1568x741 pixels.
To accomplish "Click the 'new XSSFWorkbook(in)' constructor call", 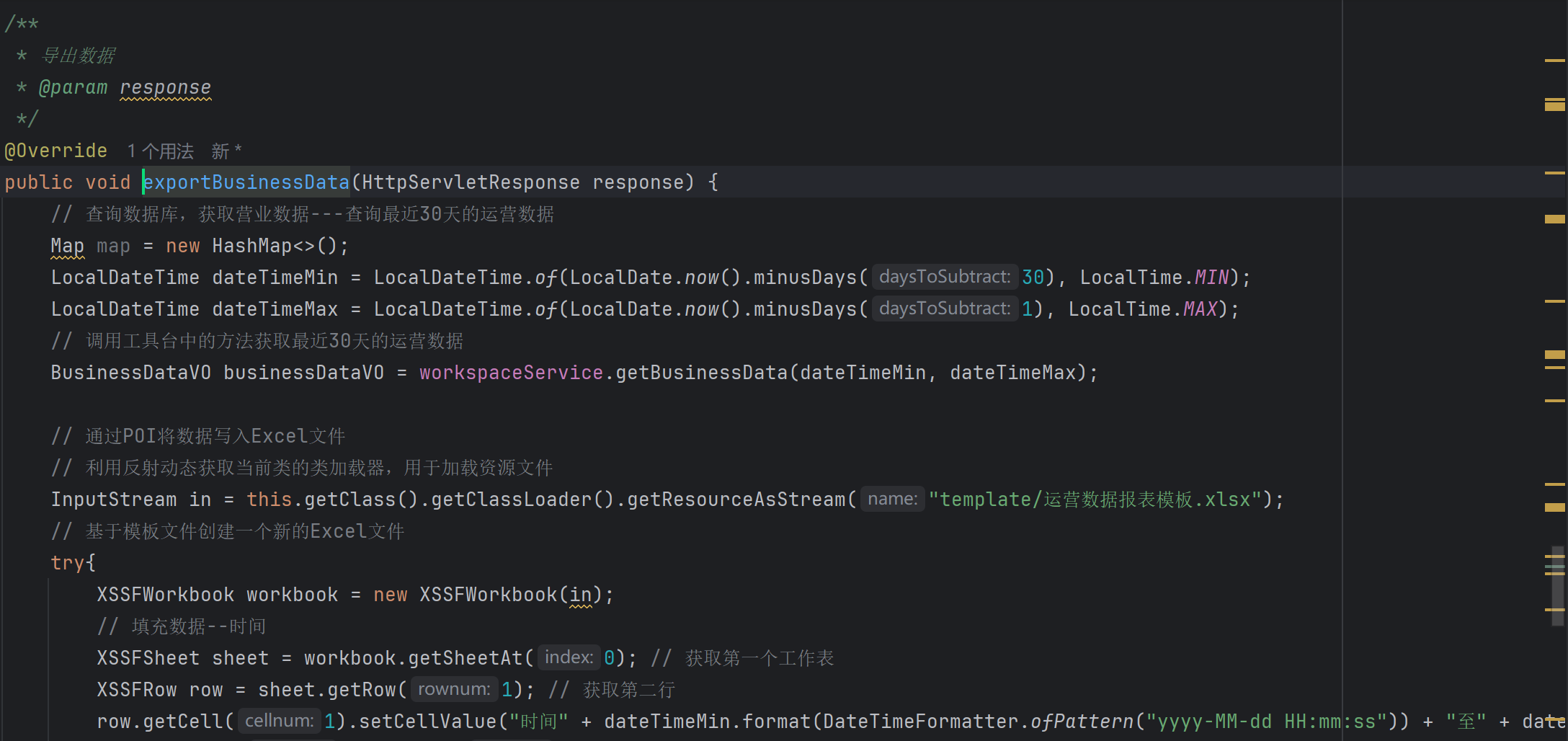I will coord(488,595).
